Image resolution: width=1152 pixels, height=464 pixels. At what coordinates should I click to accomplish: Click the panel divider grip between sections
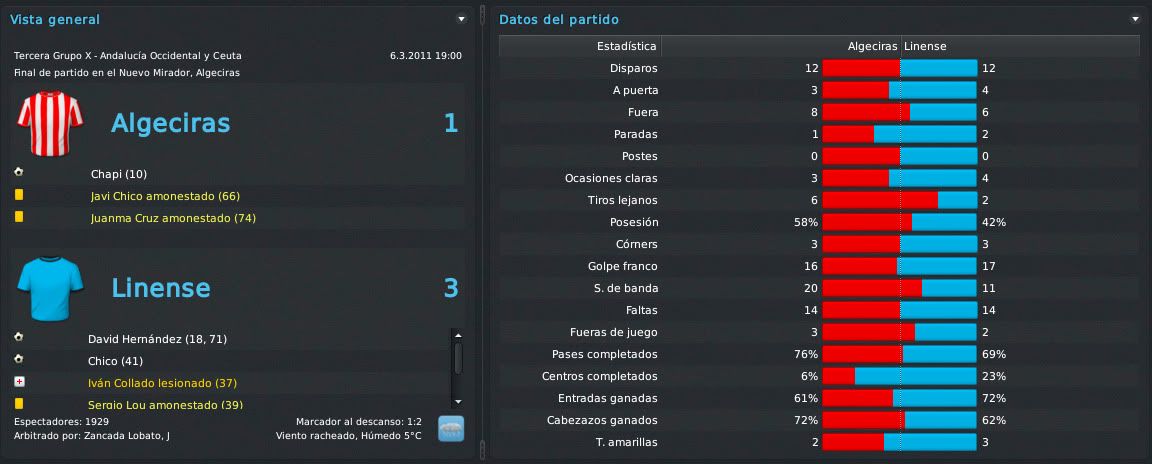coord(483,15)
